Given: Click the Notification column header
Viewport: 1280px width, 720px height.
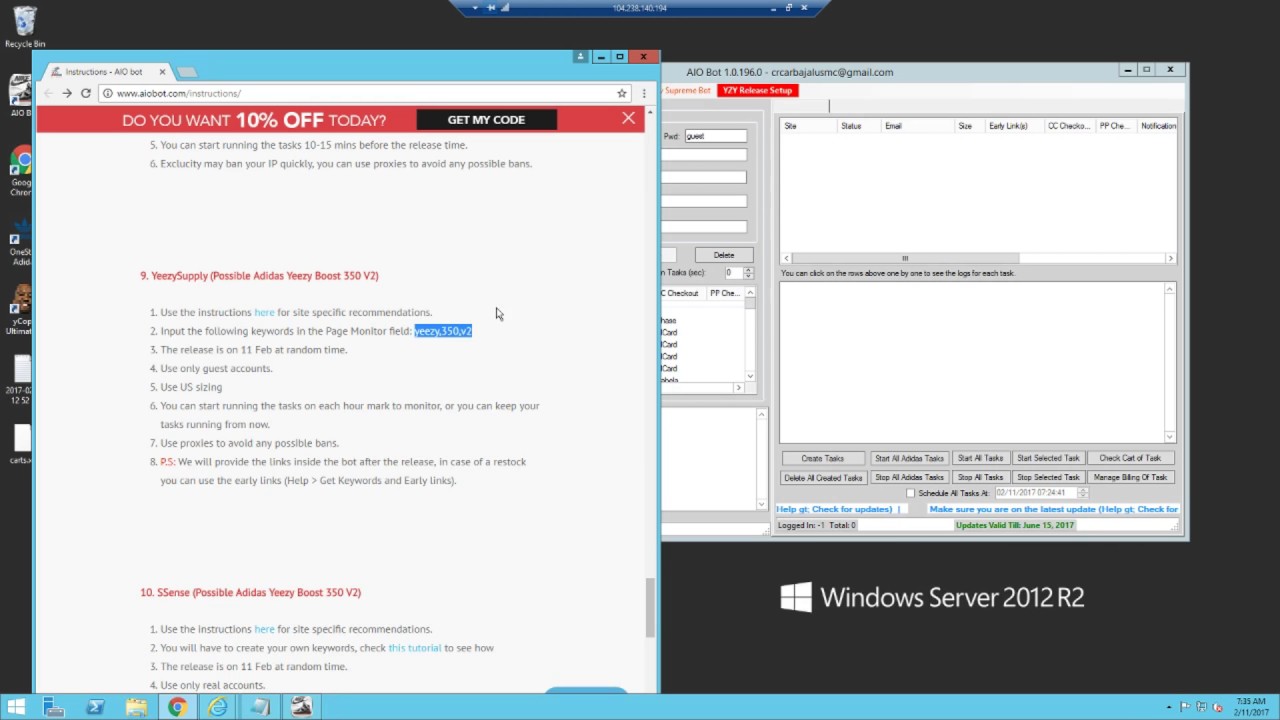Looking at the screenshot, I should pyautogui.click(x=1157, y=126).
